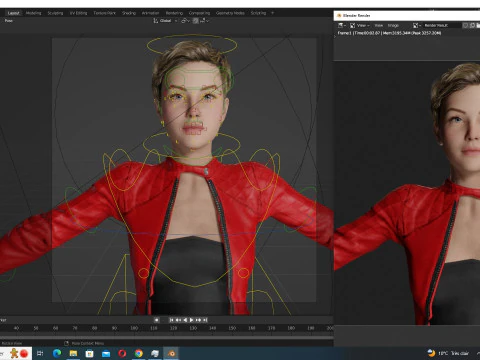The height and width of the screenshot is (360, 480).
Task: Click the render frame stats text line
Action: coord(389,33)
